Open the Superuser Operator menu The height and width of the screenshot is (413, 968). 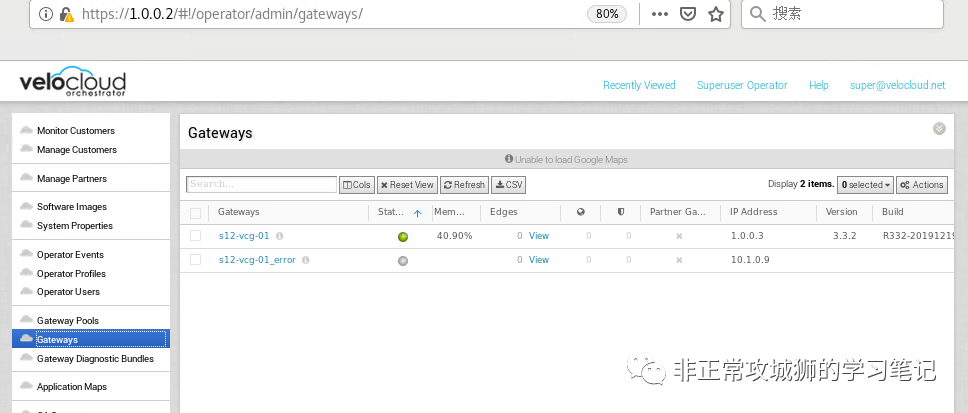pos(742,85)
